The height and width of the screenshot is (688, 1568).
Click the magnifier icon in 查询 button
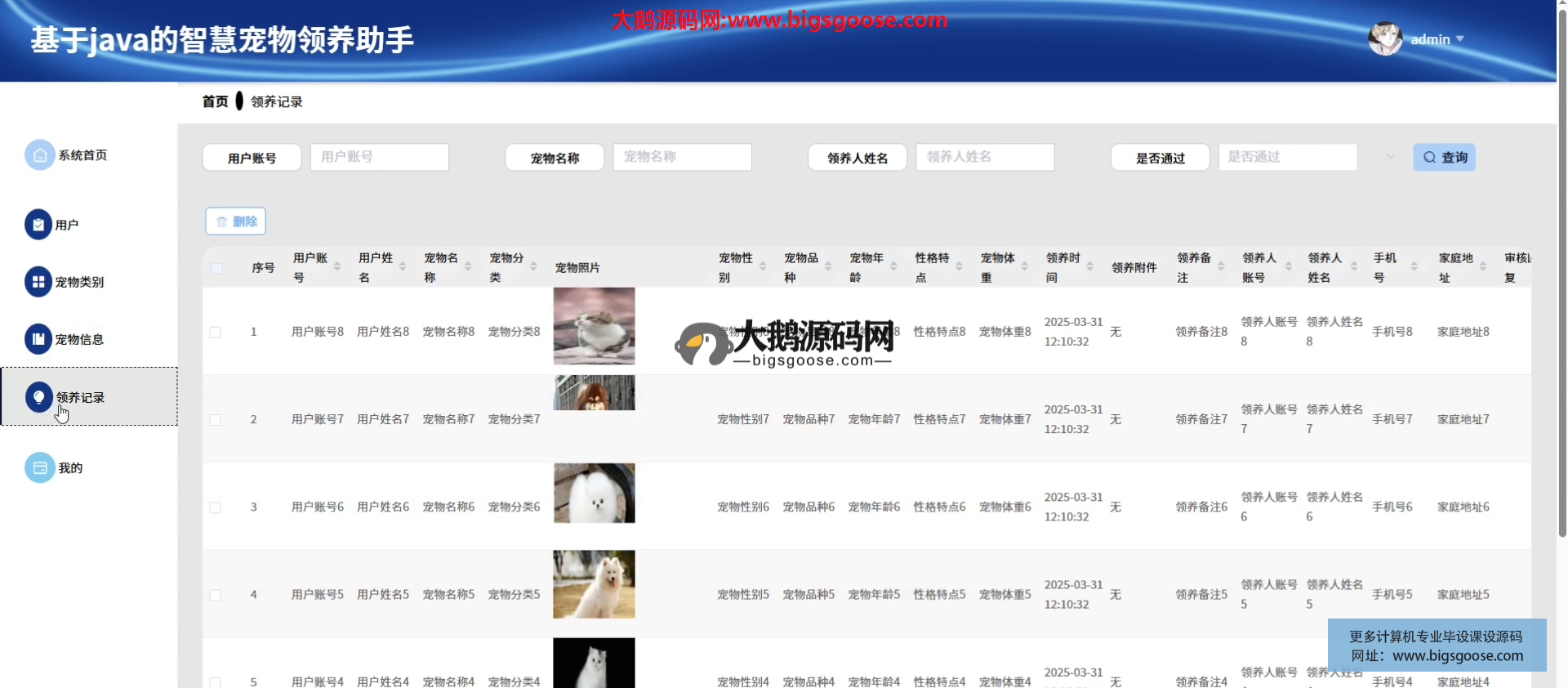(1429, 158)
